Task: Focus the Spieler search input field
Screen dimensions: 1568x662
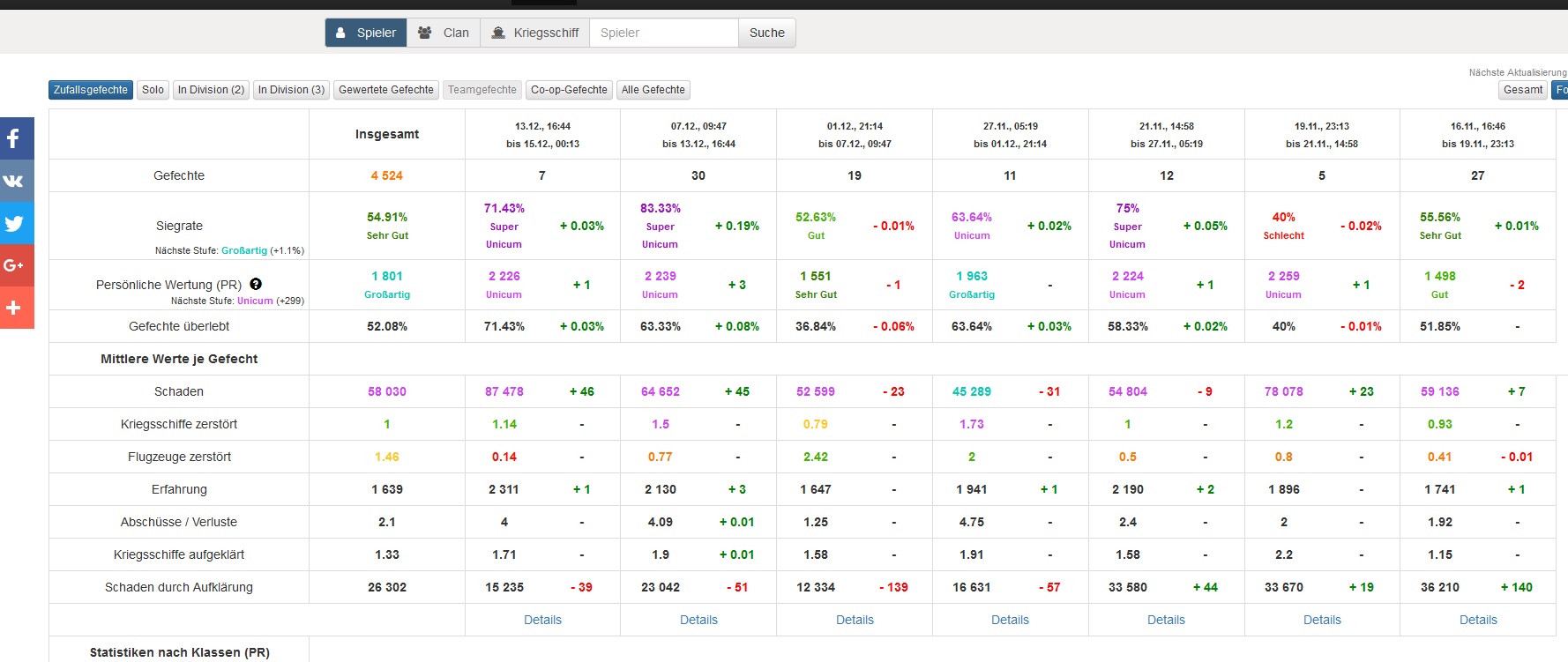Action: coord(664,33)
